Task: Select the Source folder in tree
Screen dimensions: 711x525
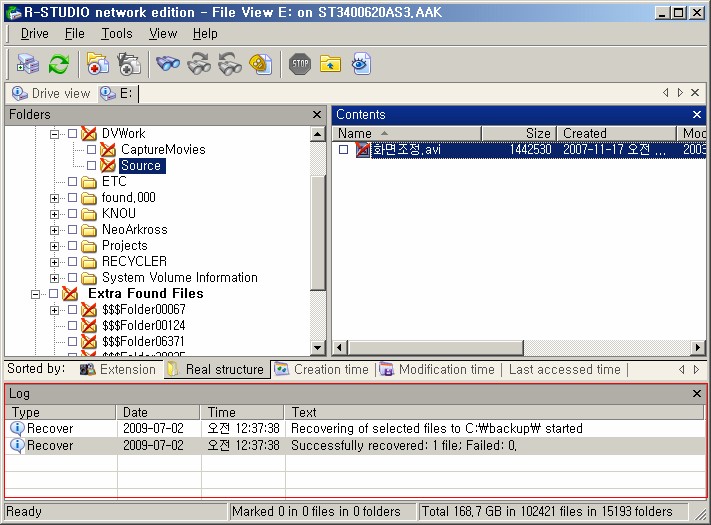Action: (141, 165)
